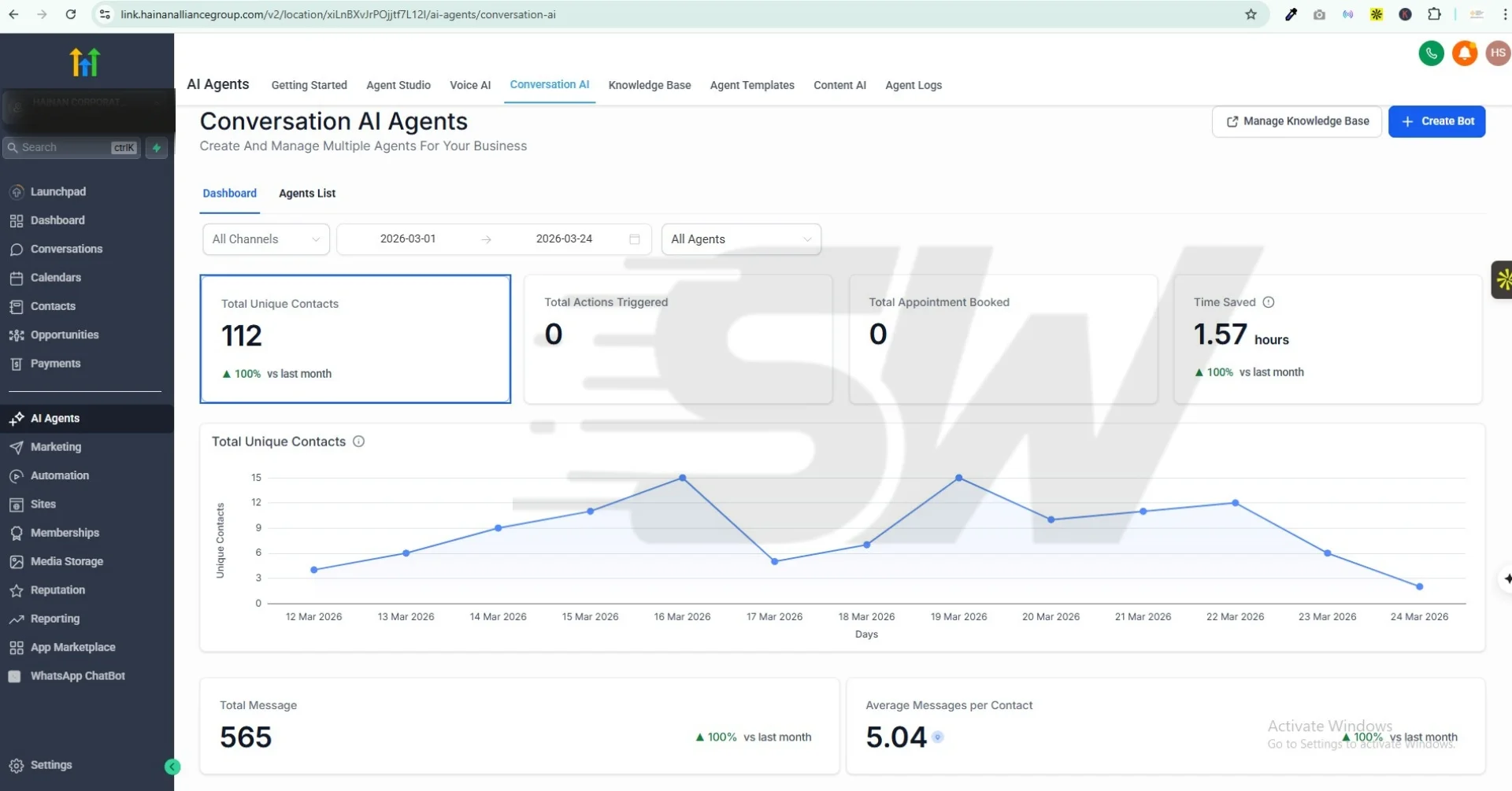The height and width of the screenshot is (791, 1512).
Task: Open the Knowledge Base tab
Action: (x=649, y=85)
